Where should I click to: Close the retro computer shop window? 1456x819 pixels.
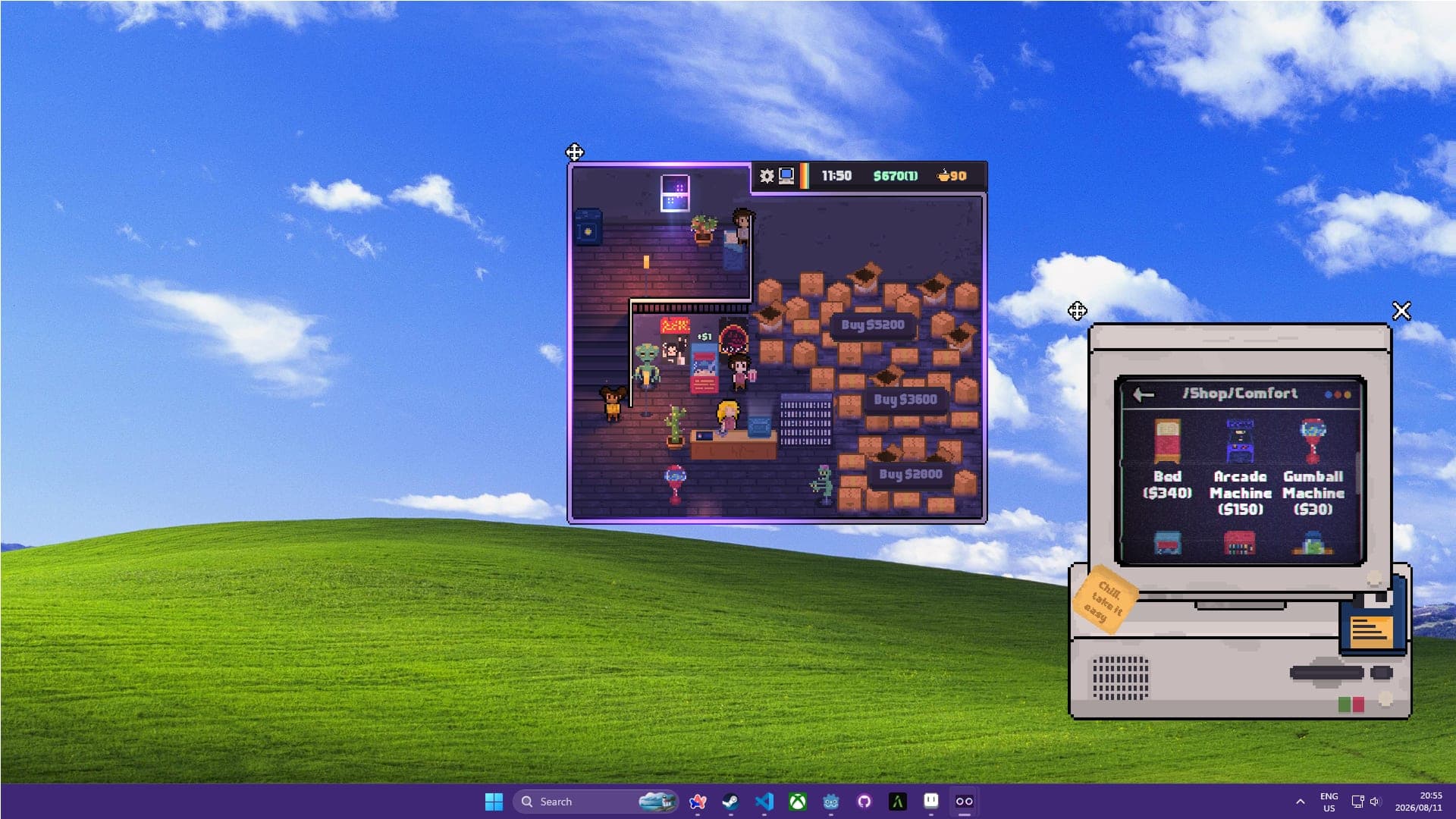coord(1401,311)
